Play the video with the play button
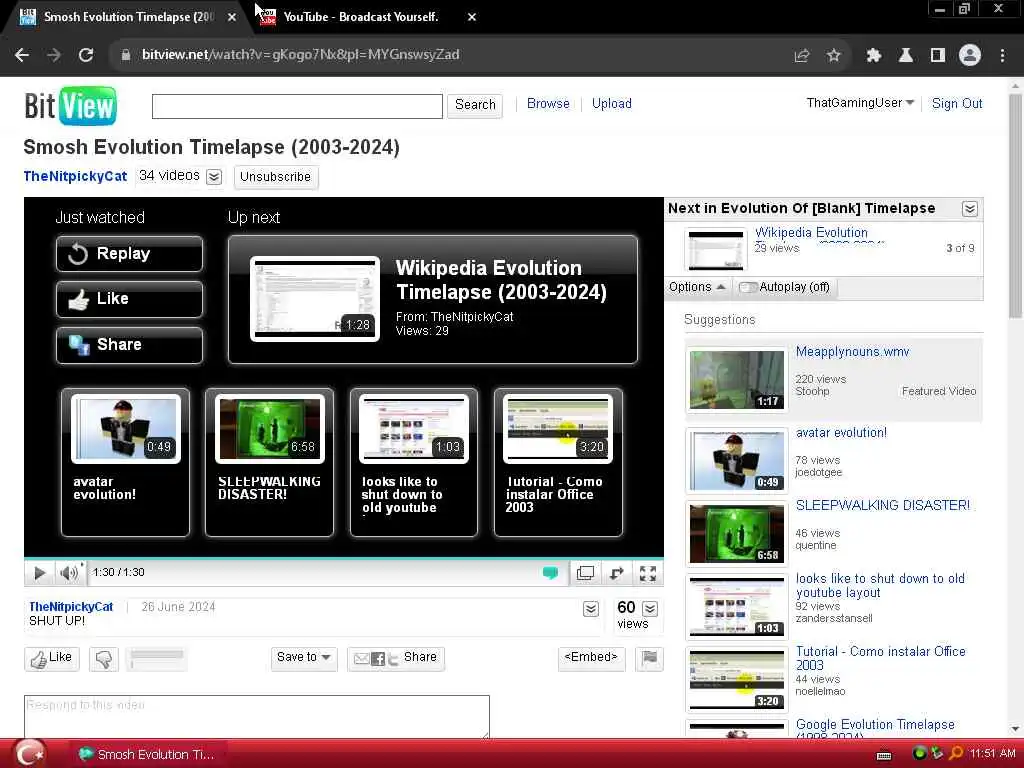This screenshot has width=1024, height=768. 39,573
